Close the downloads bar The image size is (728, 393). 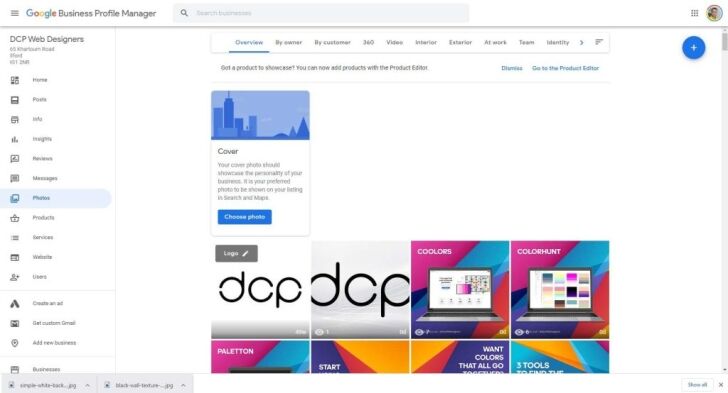(721, 385)
